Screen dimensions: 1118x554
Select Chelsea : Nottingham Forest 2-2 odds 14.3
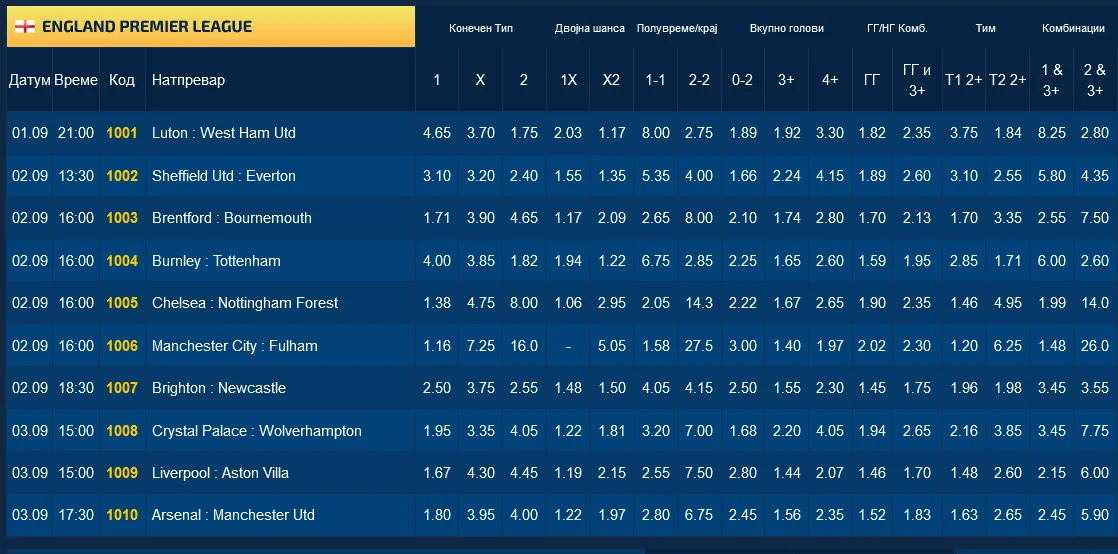pyautogui.click(x=699, y=303)
